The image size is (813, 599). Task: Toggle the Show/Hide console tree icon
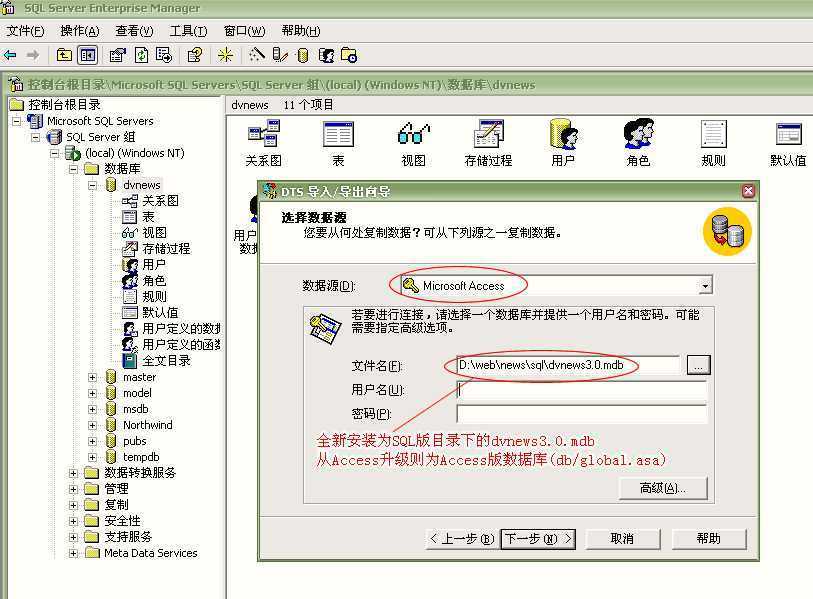[x=88, y=55]
